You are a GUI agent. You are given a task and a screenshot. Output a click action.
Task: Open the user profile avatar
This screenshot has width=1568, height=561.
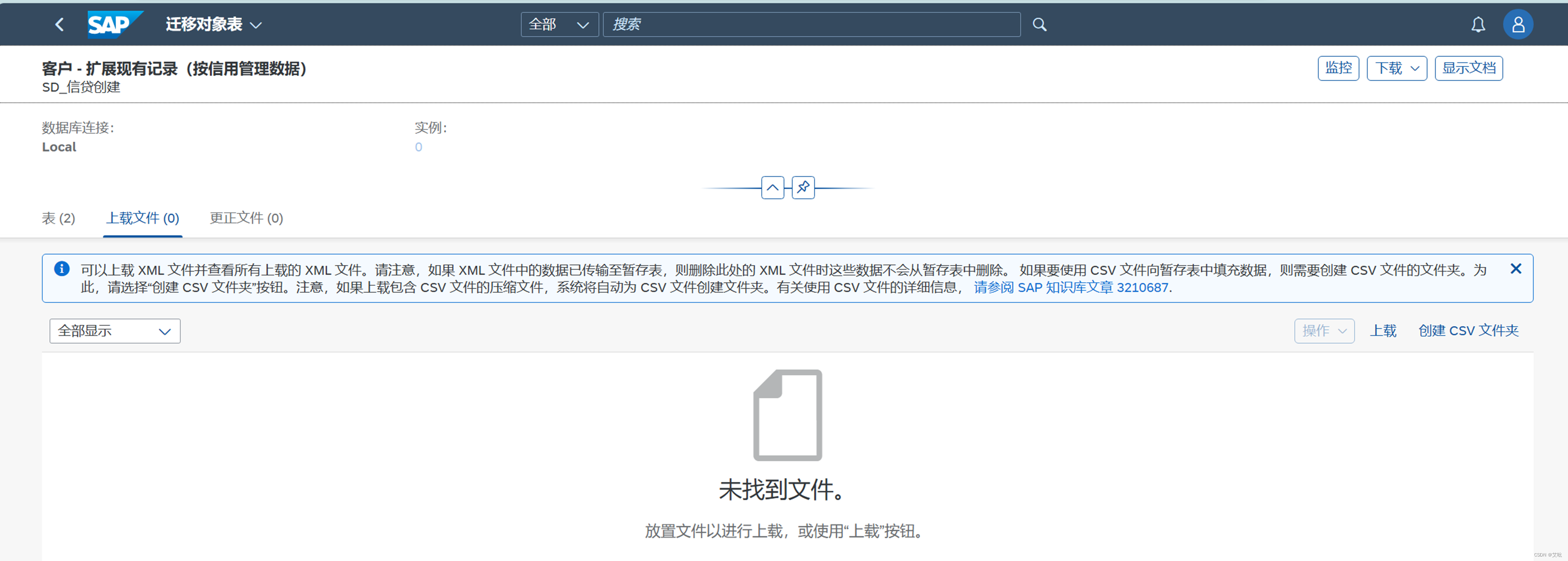[1518, 24]
